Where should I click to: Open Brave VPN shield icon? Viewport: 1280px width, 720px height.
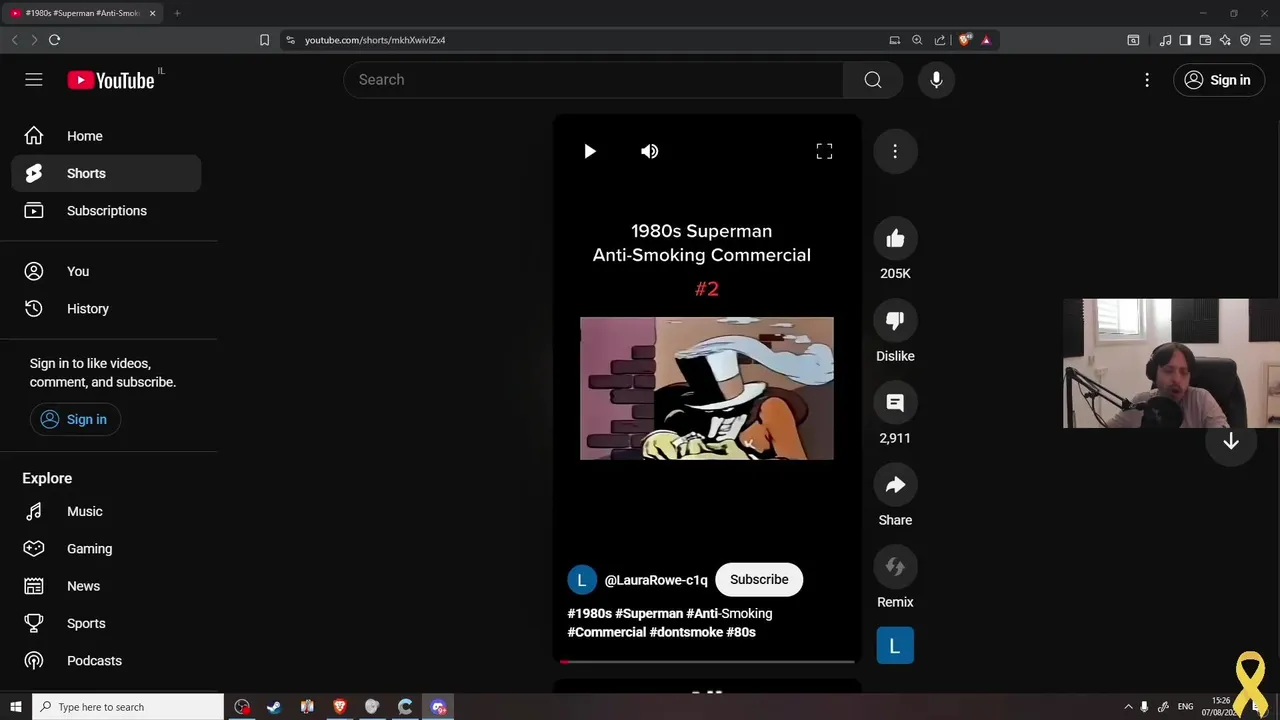1245,40
